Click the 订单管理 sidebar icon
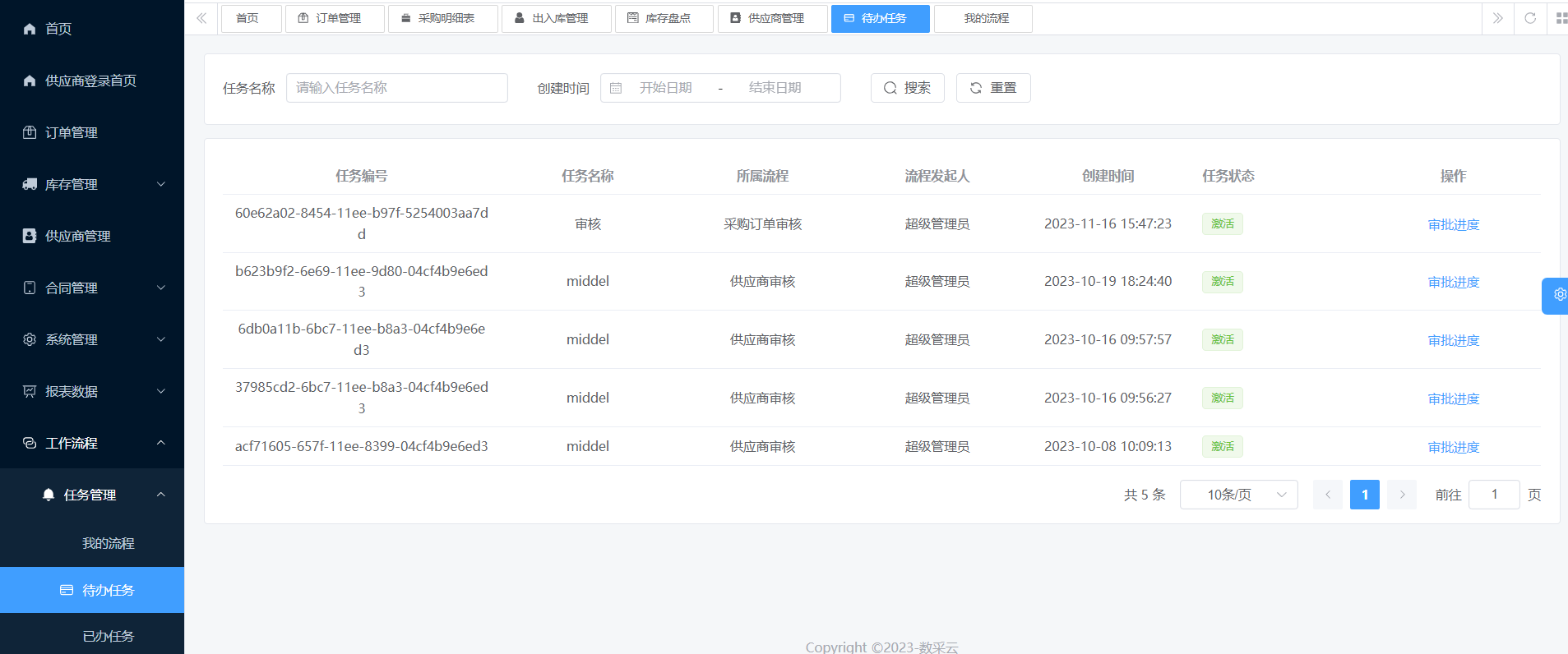1568x654 pixels. click(30, 132)
